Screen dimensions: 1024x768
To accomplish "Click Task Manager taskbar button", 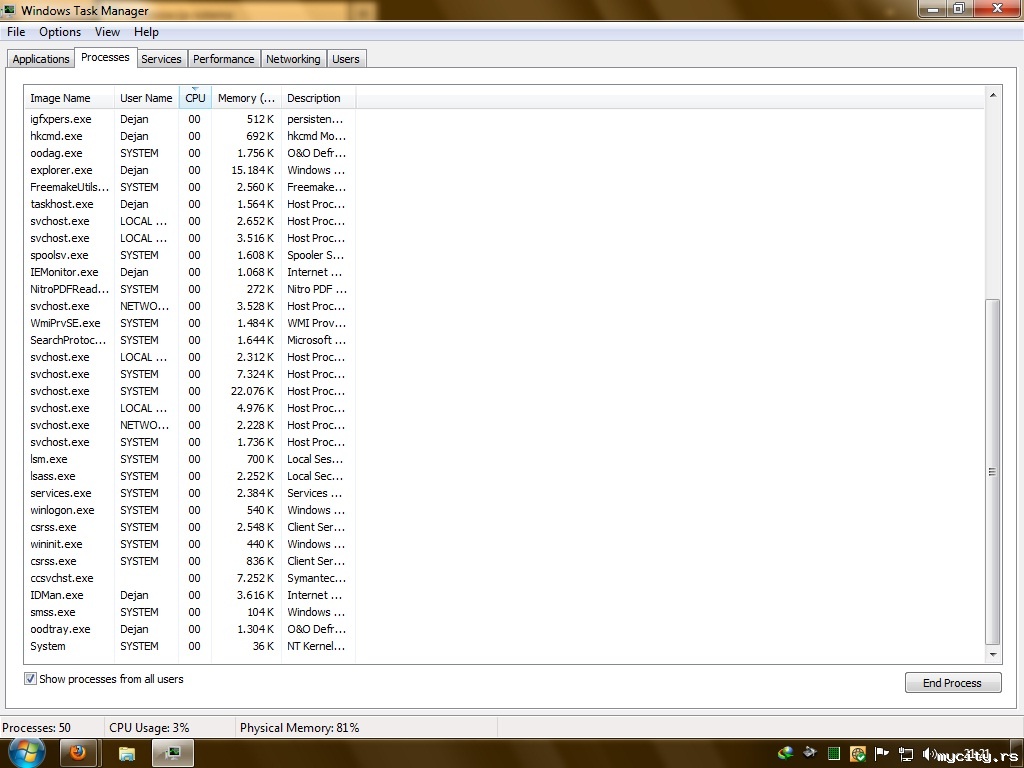I will [173, 753].
